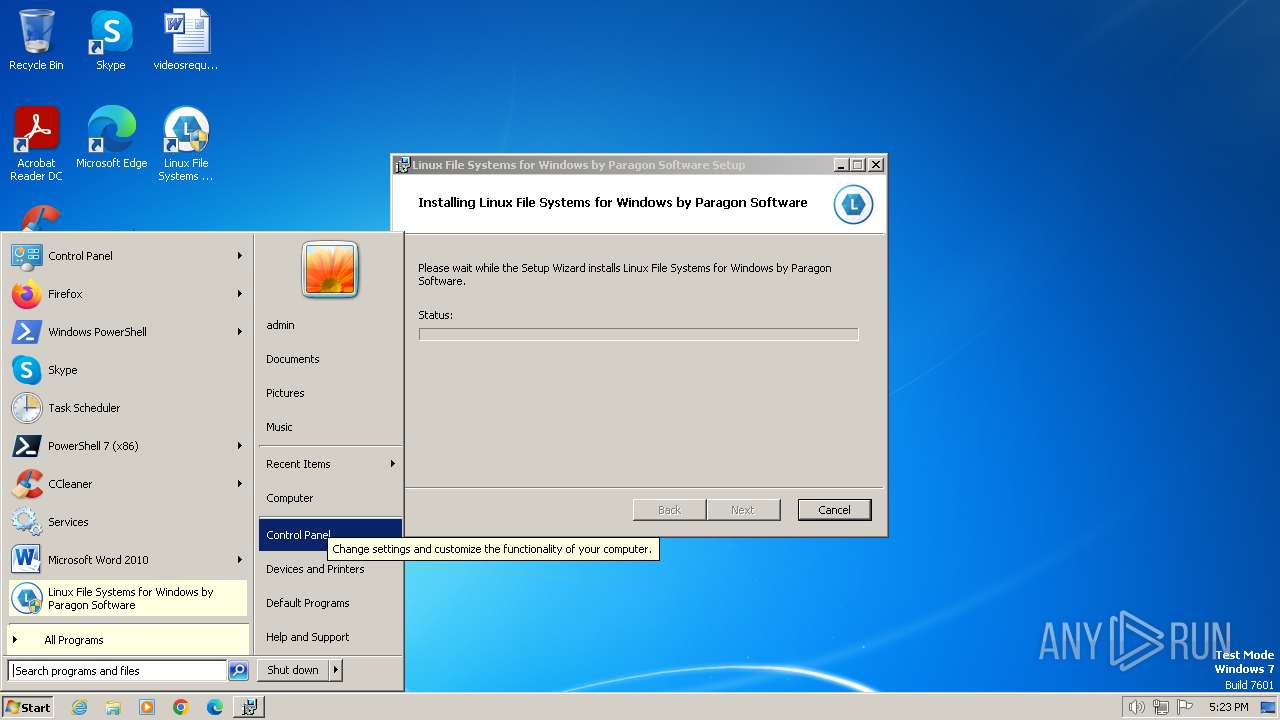Switch to the installer taskbar button
The image size is (1280, 720).
249,707
